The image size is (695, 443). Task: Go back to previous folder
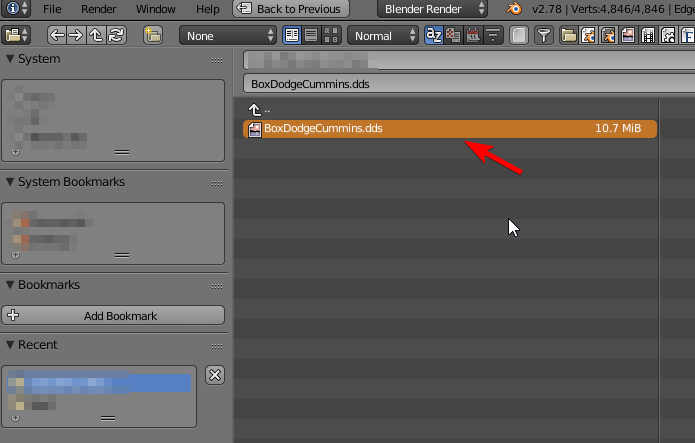[57, 35]
